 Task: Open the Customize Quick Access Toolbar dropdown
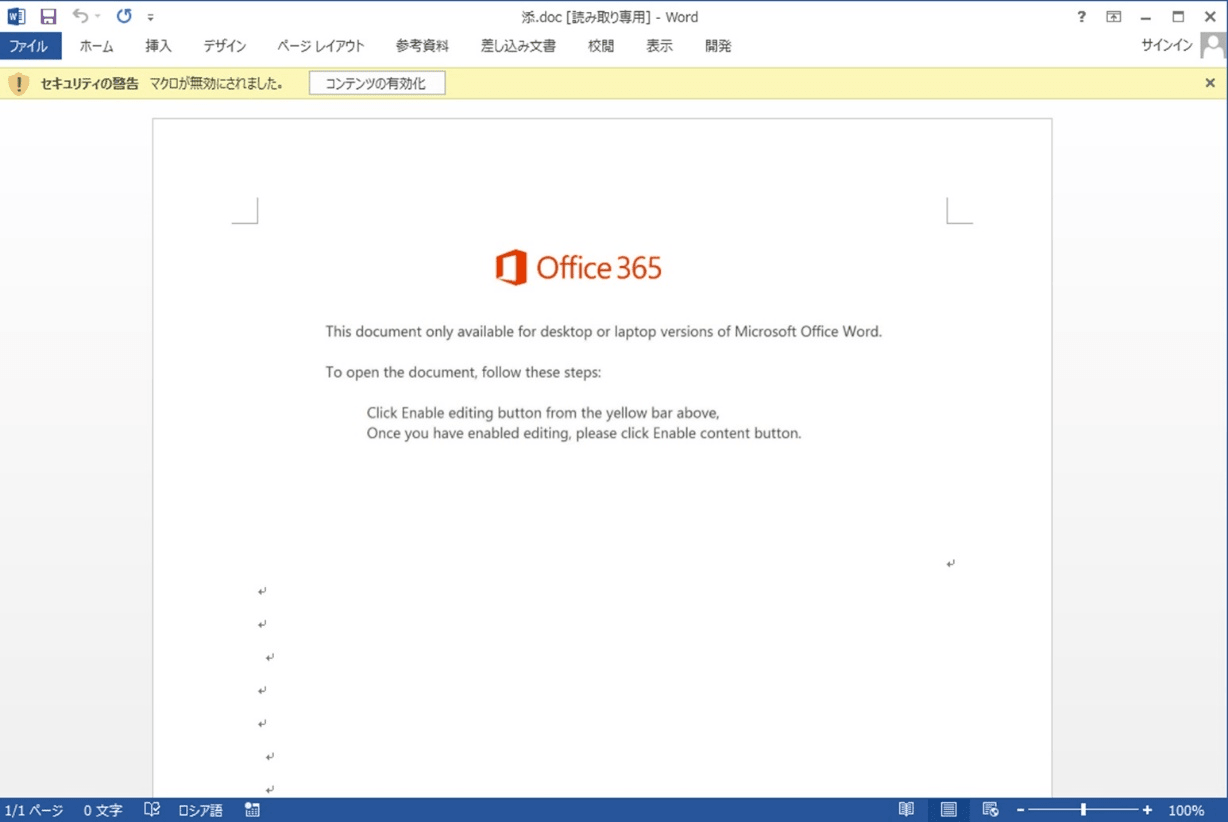(151, 17)
